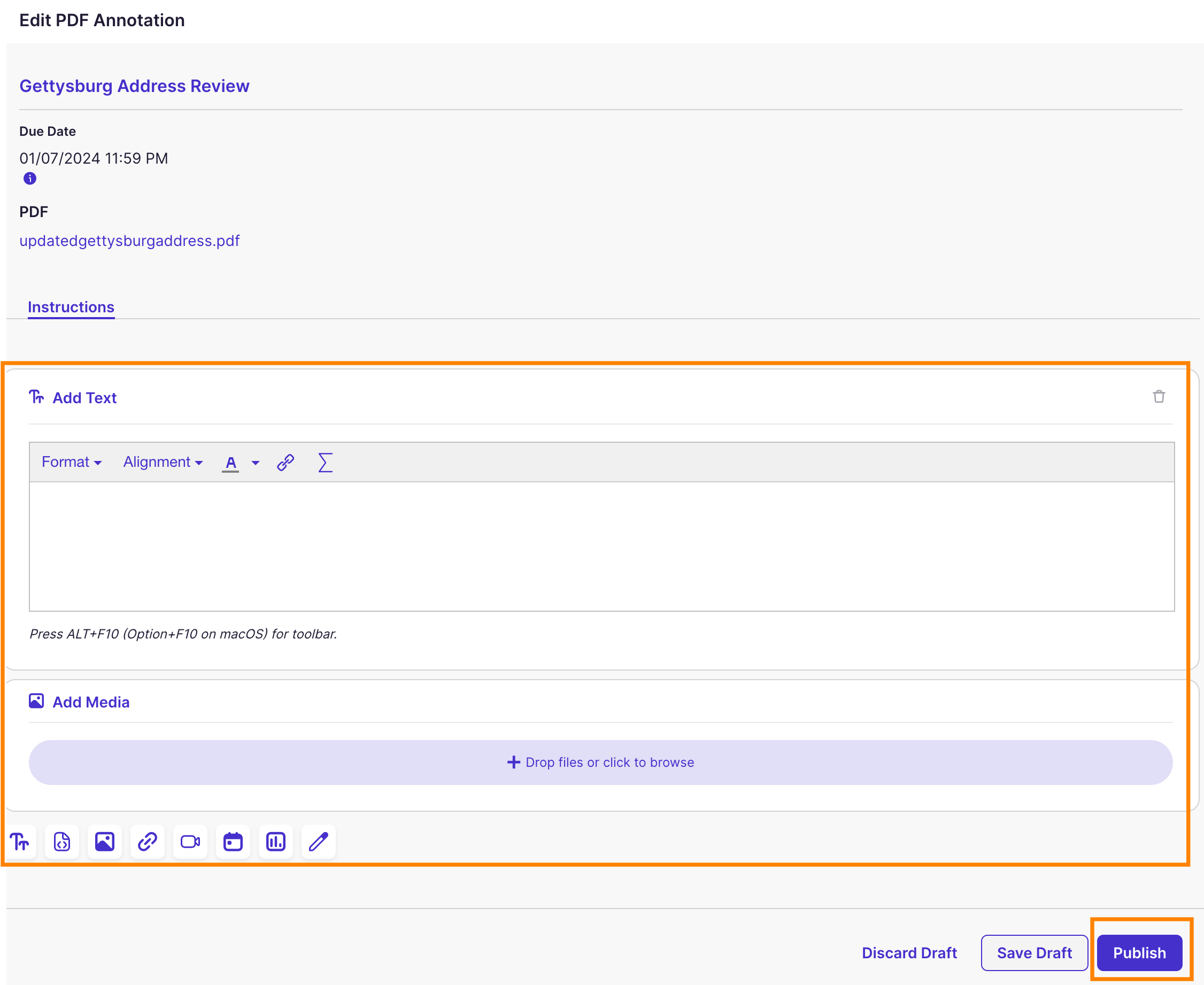Insert an equation using the sigma icon

point(325,463)
